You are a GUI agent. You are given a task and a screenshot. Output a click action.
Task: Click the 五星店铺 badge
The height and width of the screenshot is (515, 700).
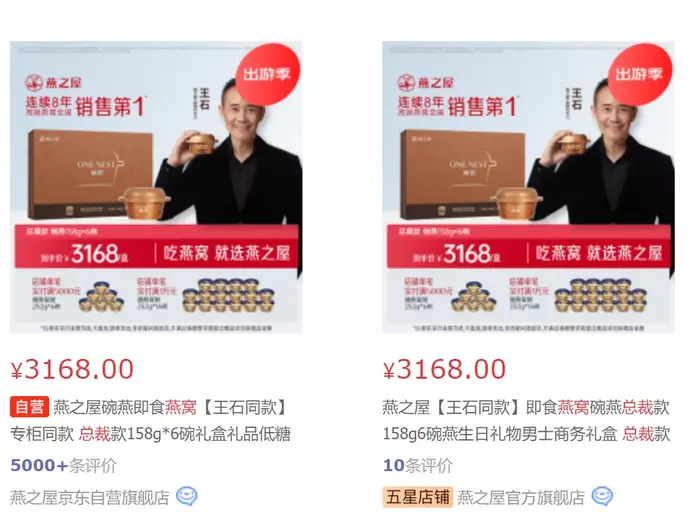point(418,497)
